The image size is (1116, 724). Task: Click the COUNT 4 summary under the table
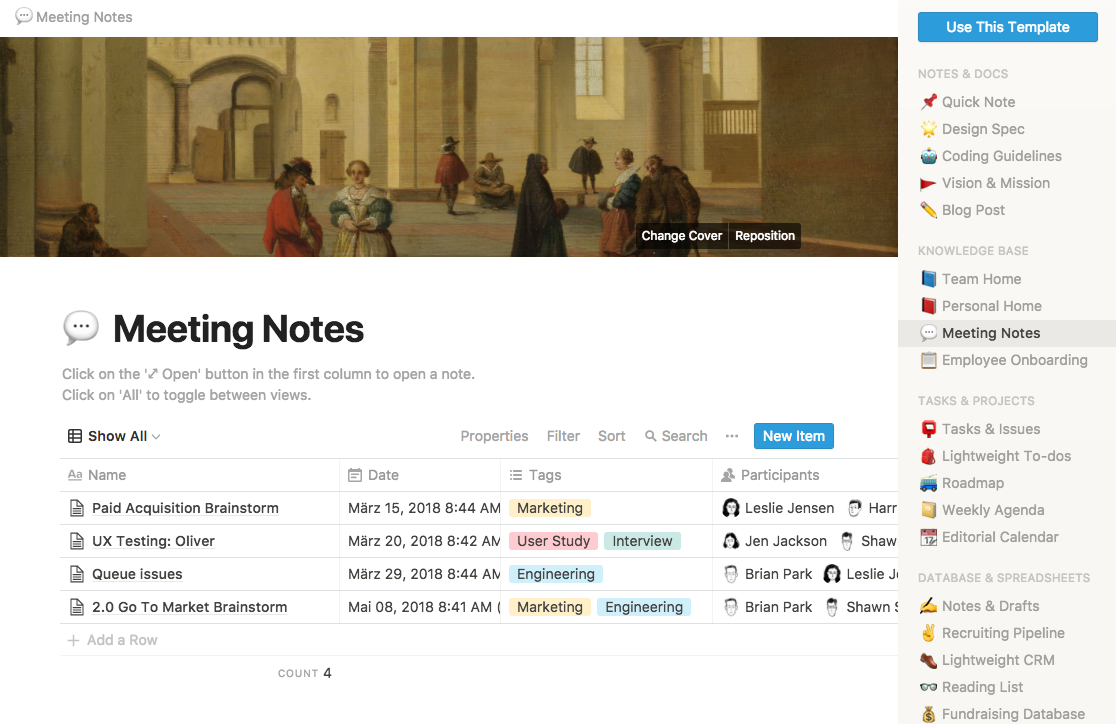click(305, 673)
